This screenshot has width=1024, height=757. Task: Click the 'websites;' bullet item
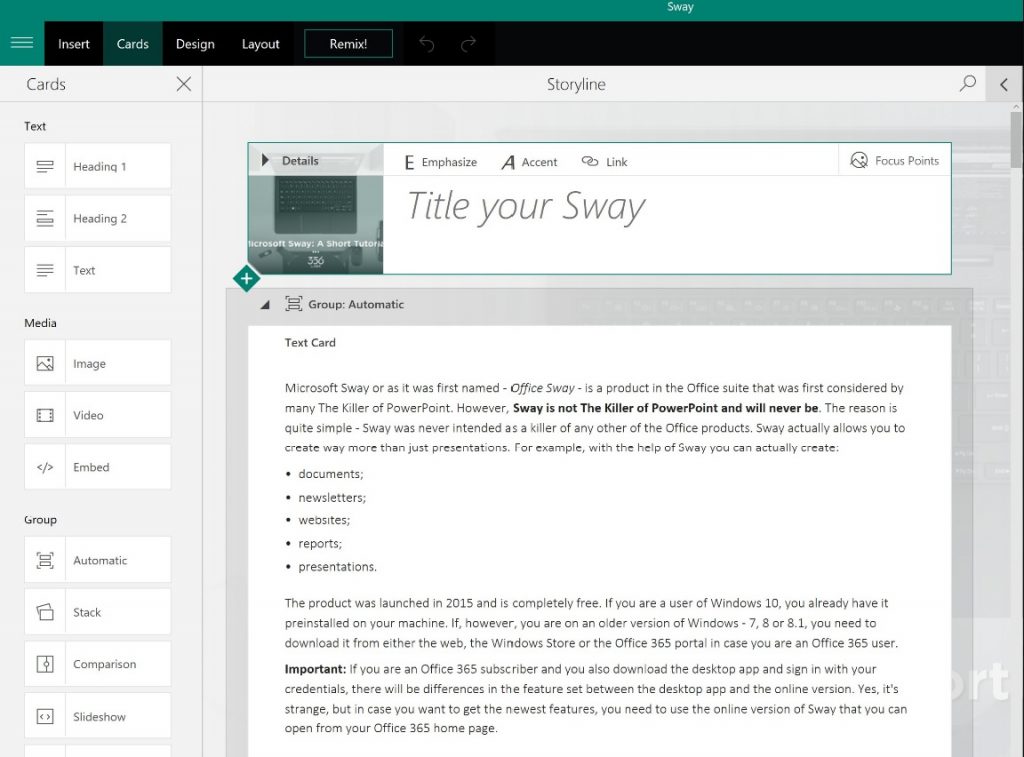point(324,520)
